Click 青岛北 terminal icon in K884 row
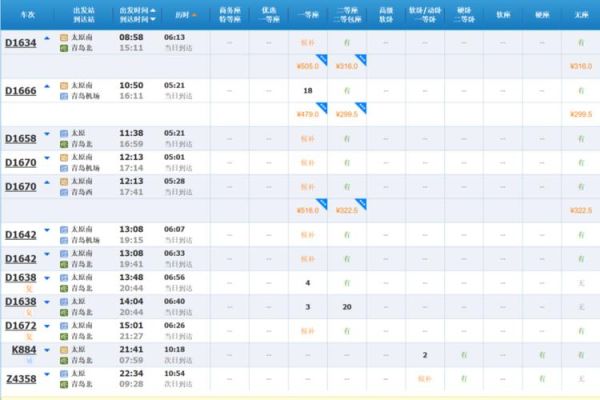Viewport: 600px width, 400px height. coord(64,361)
